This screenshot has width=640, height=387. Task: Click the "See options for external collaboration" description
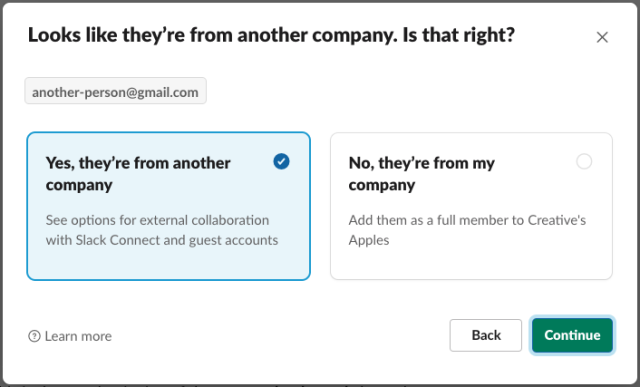pyautogui.click(x=158, y=220)
